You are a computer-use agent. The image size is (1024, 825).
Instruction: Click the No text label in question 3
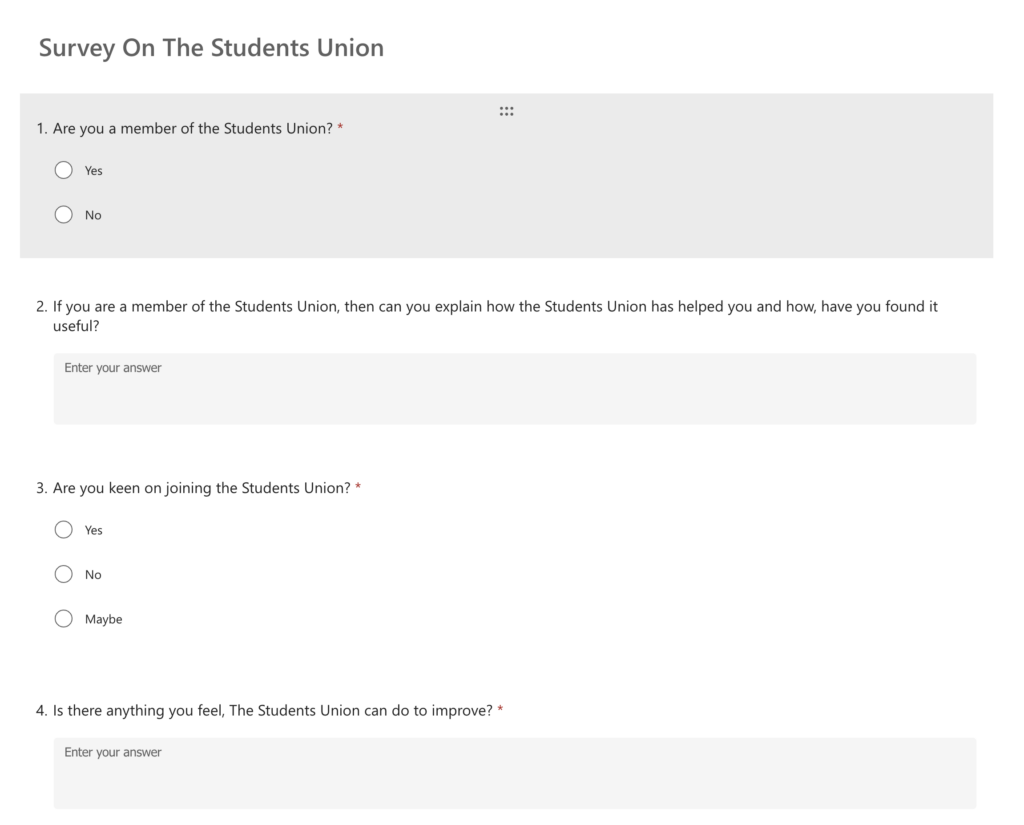point(93,575)
